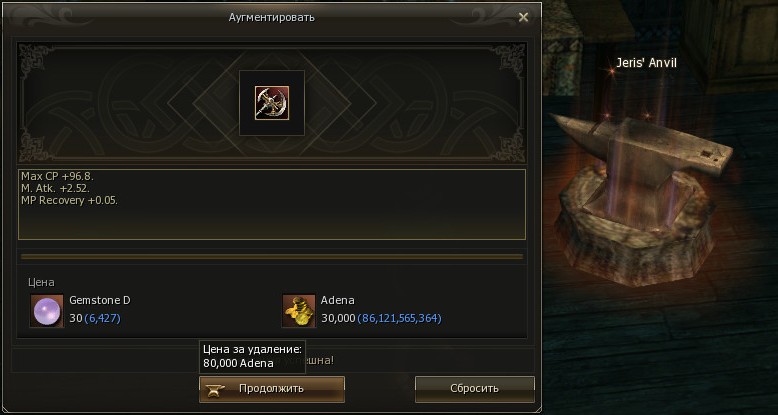Click the owned gemstone count 6,427
778x415 pixels.
tap(102, 318)
